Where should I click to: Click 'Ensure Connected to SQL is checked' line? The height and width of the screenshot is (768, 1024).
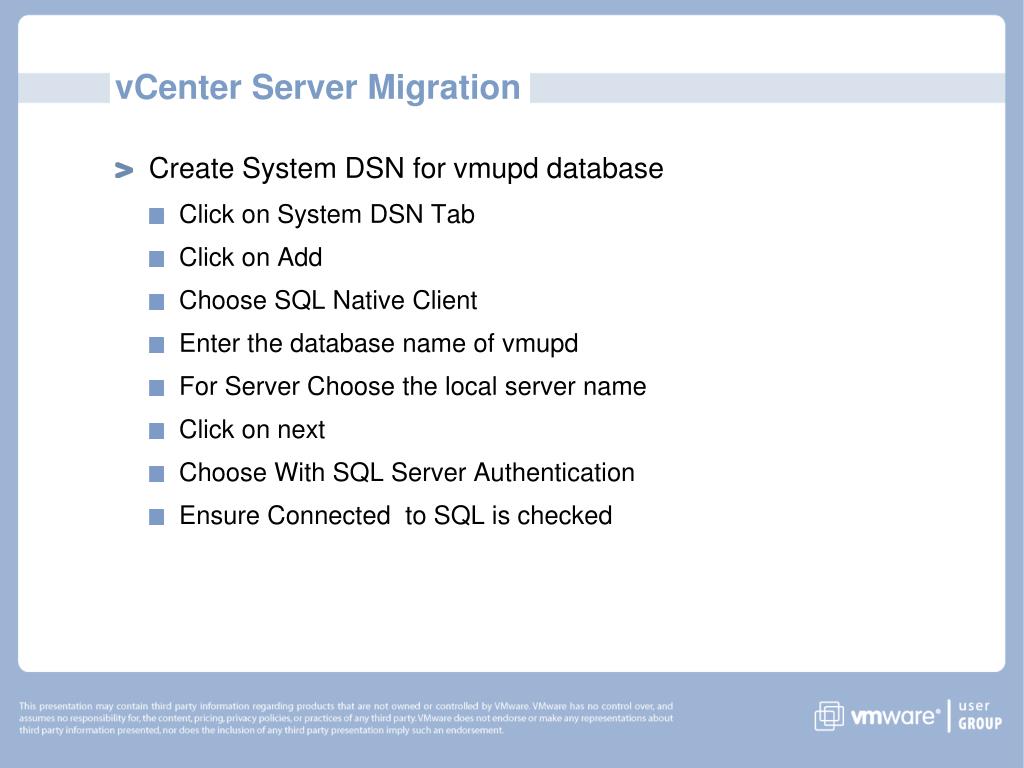coord(396,516)
